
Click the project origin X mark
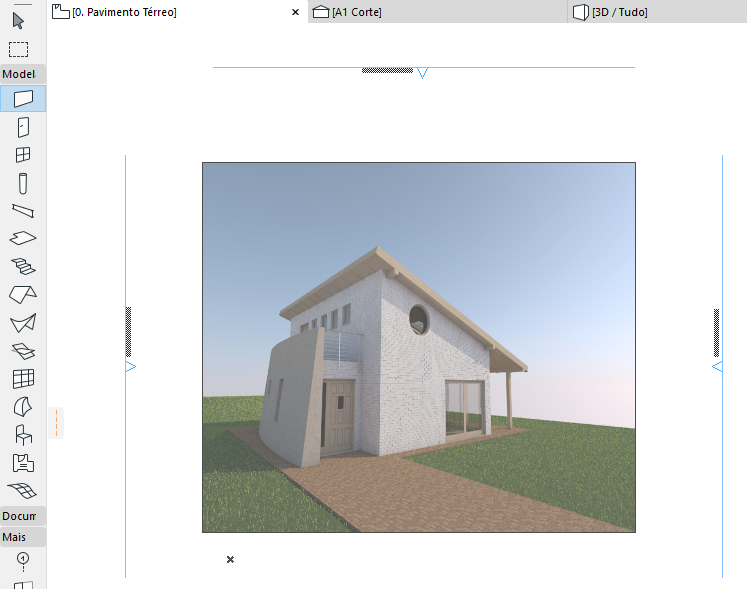(230, 559)
